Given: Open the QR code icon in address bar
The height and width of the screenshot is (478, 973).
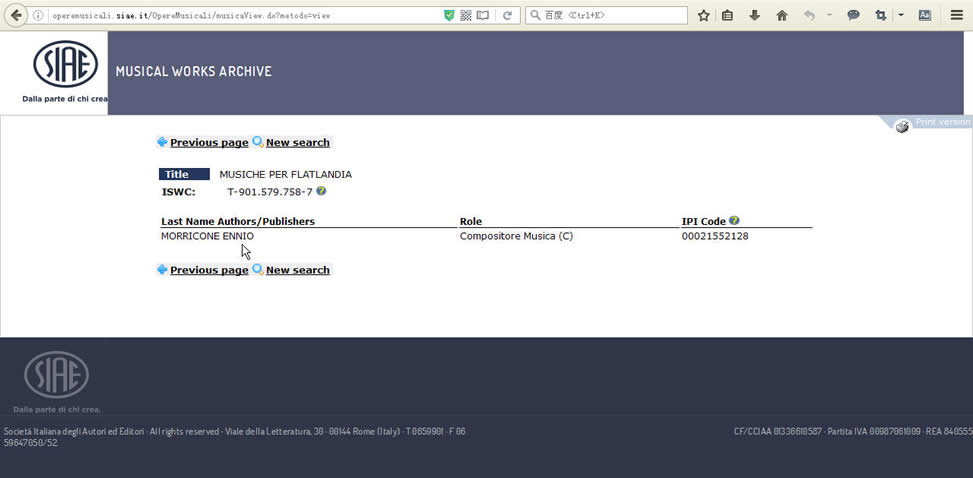Looking at the screenshot, I should click(466, 16).
